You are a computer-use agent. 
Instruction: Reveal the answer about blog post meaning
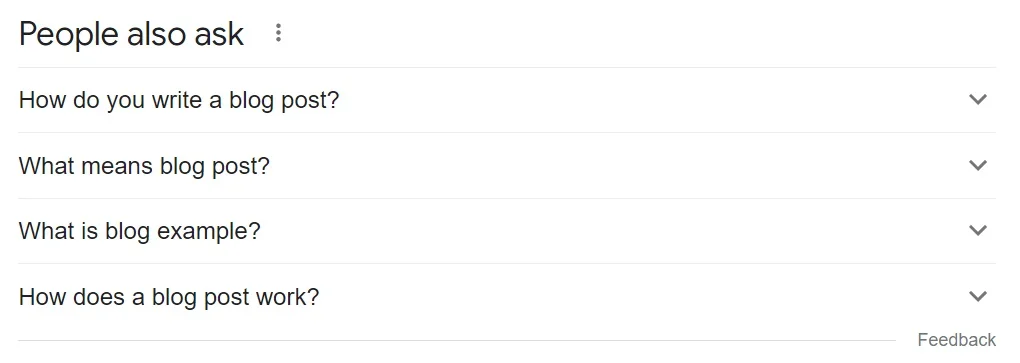point(507,166)
